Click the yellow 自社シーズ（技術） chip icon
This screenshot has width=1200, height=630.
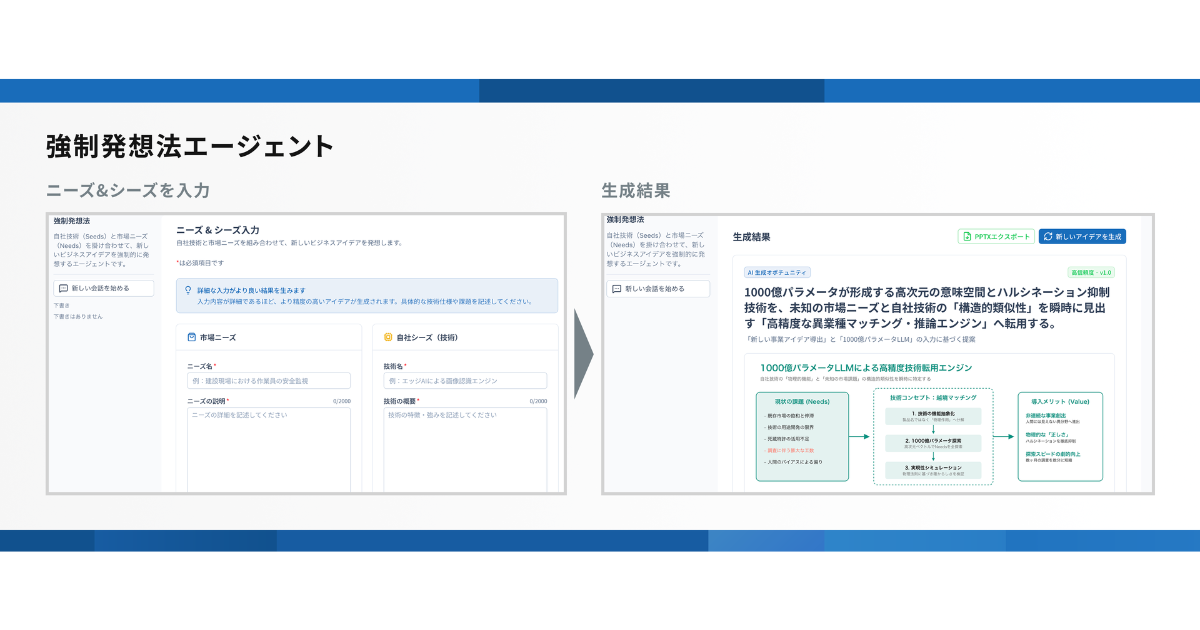pyautogui.click(x=388, y=337)
